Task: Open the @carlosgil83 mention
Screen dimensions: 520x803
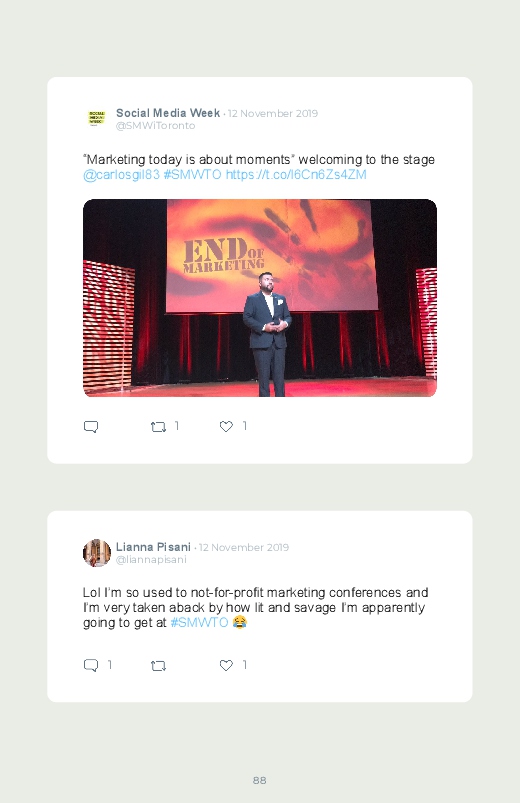Action: pos(121,175)
